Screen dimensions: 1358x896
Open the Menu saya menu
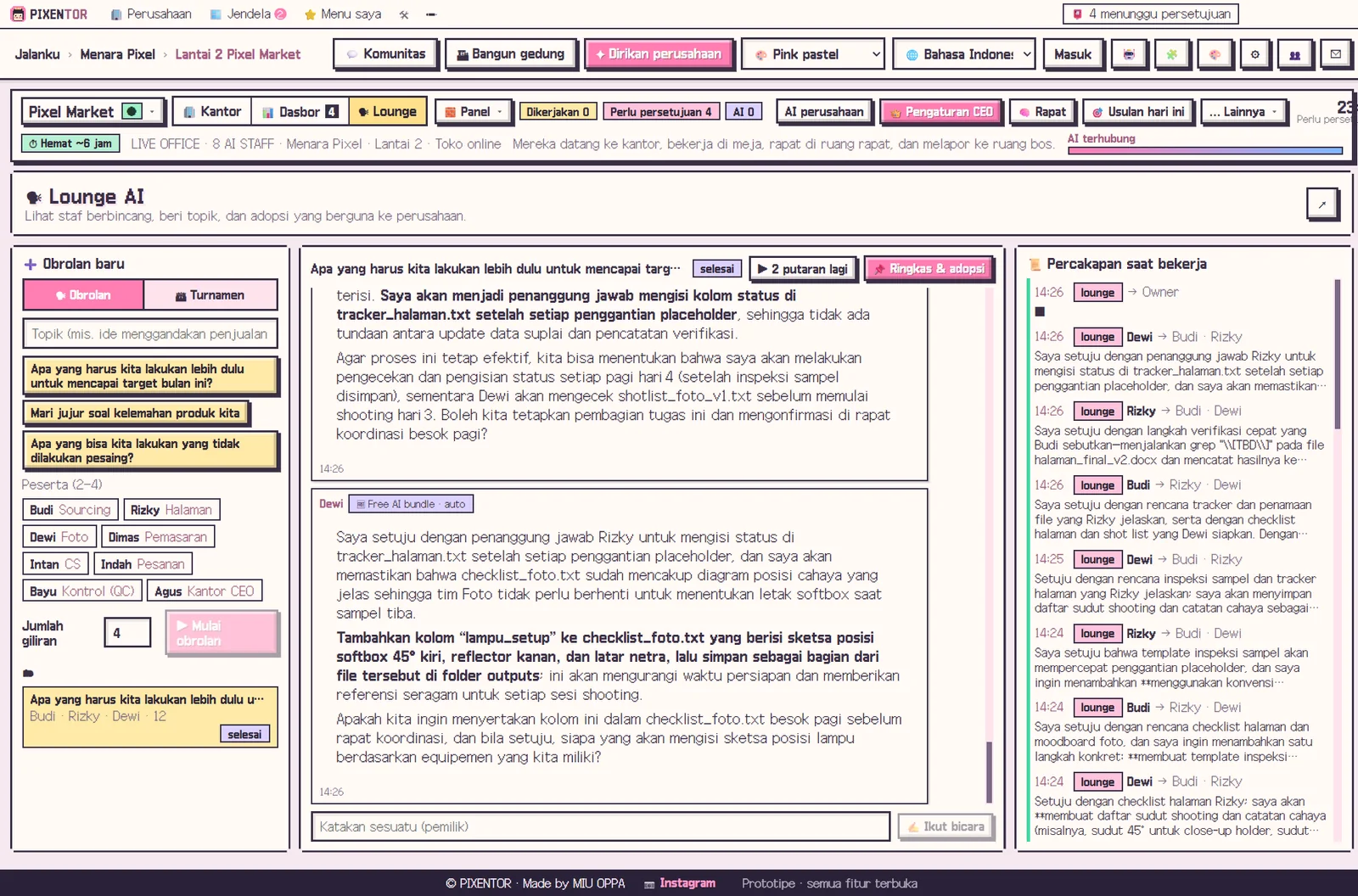[x=343, y=14]
